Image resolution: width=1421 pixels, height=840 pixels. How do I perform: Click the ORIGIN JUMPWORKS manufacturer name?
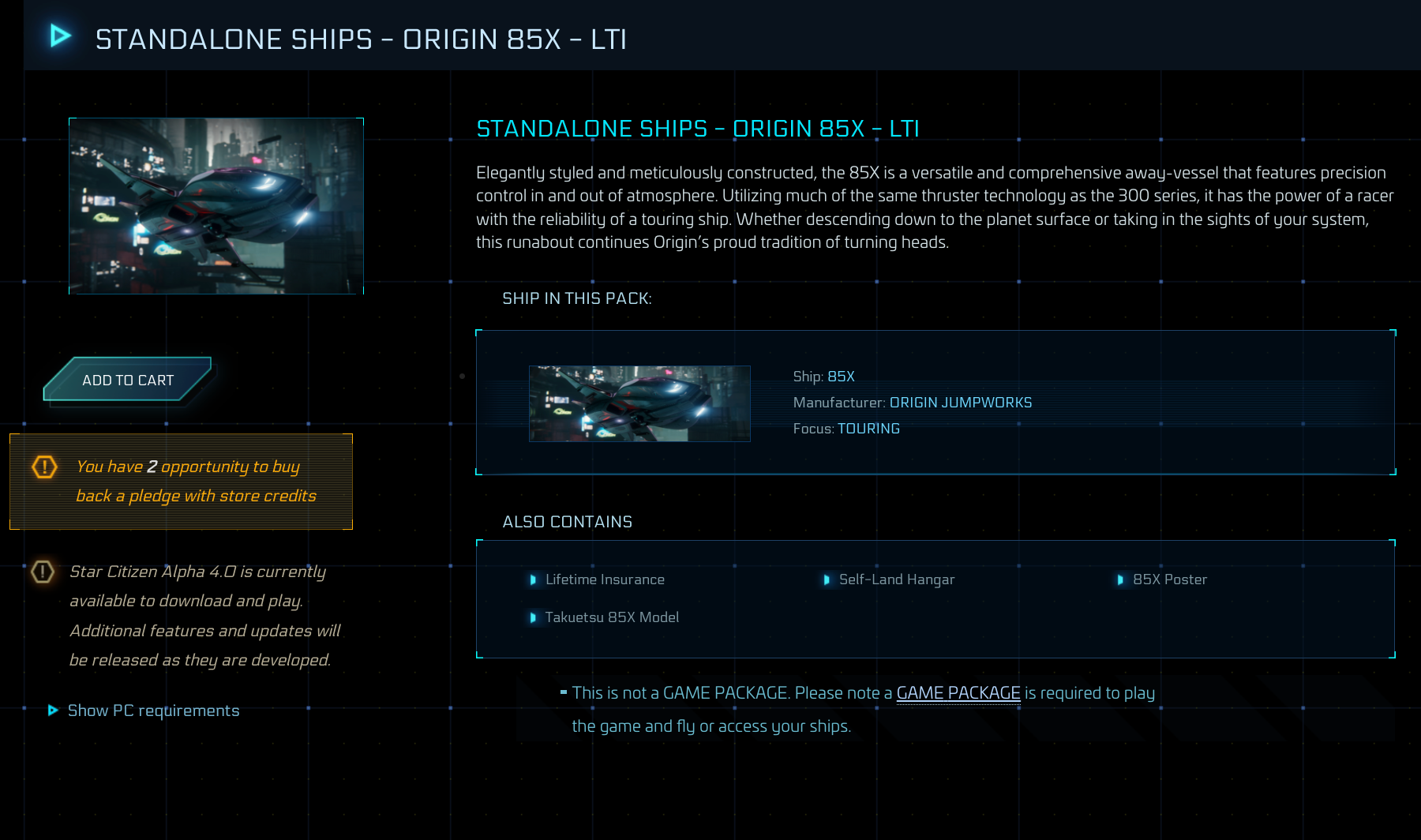coord(960,403)
